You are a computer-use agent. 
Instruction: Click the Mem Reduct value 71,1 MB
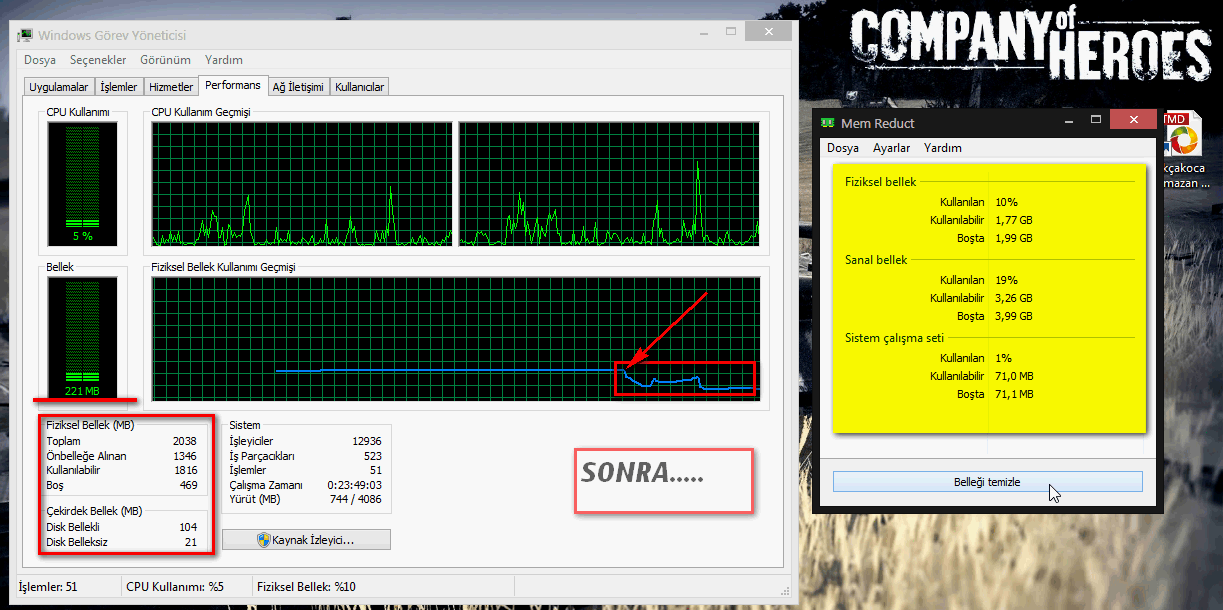pos(1014,394)
